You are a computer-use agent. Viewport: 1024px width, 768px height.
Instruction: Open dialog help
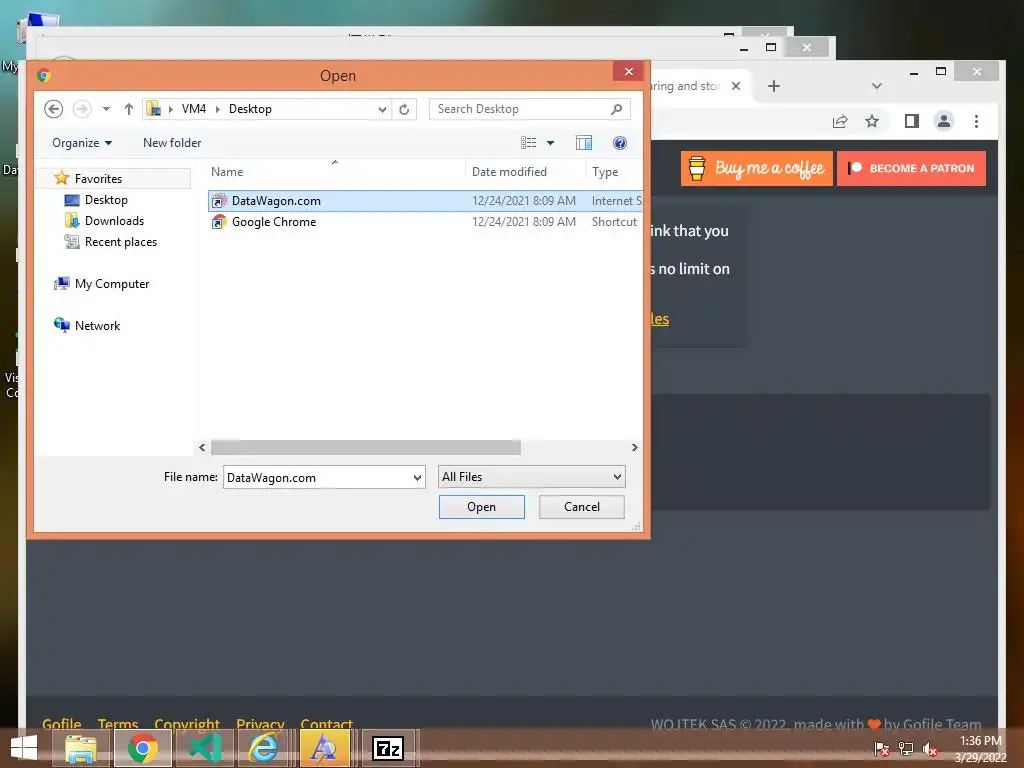point(620,142)
